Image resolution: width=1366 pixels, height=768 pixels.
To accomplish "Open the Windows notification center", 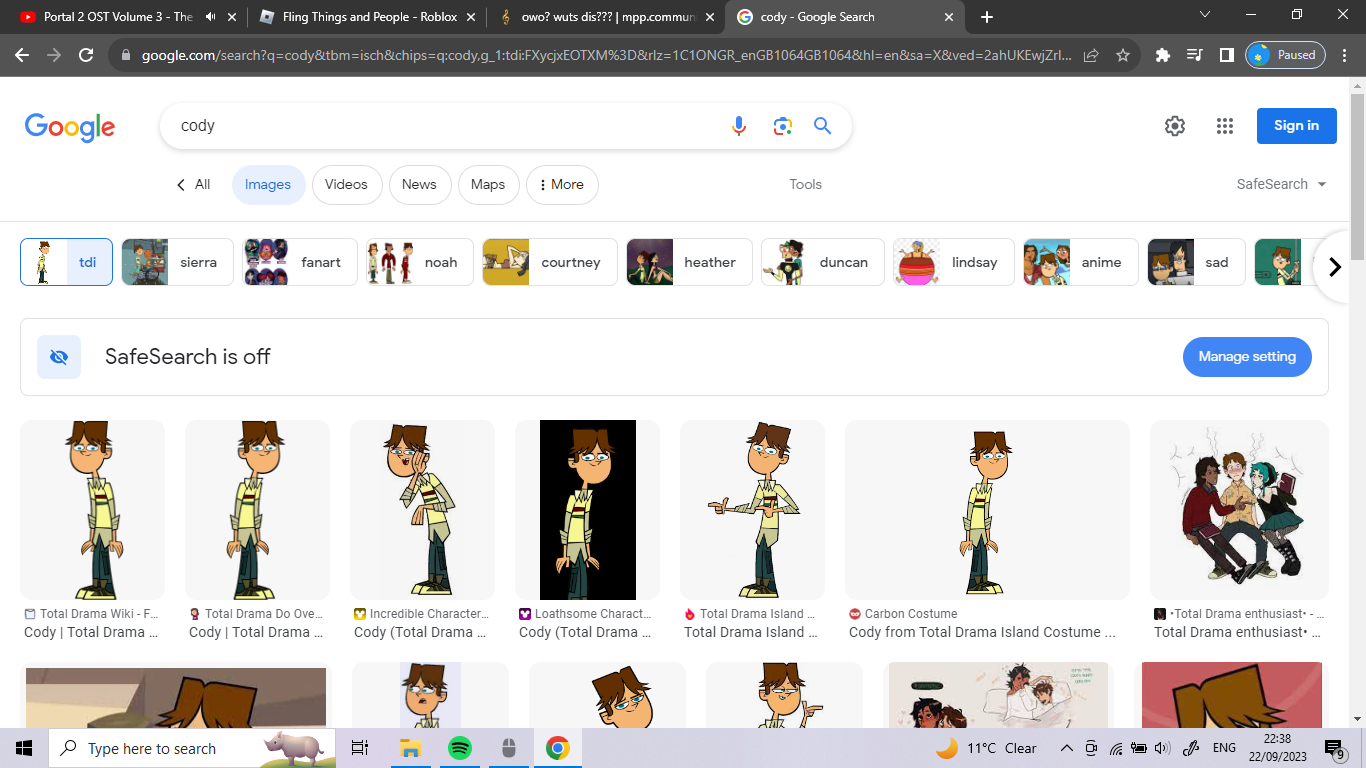I will pyautogui.click(x=1334, y=748).
